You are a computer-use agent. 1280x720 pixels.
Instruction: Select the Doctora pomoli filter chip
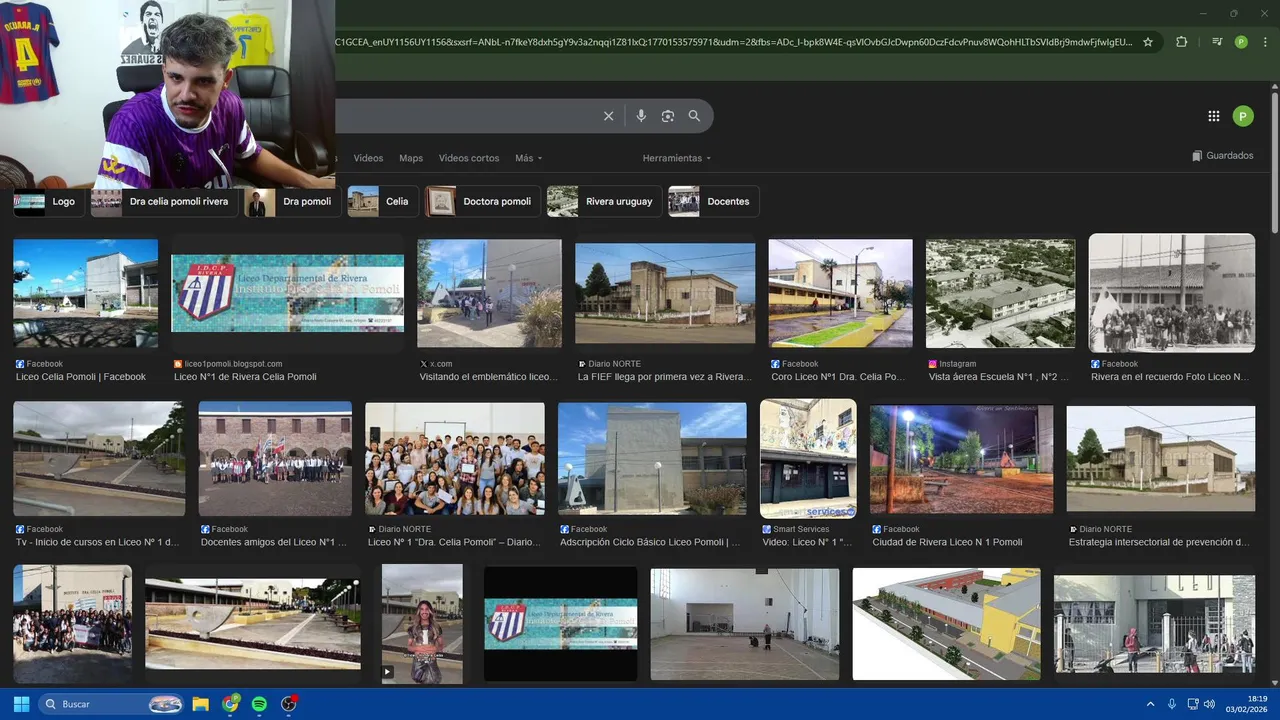tap(482, 201)
